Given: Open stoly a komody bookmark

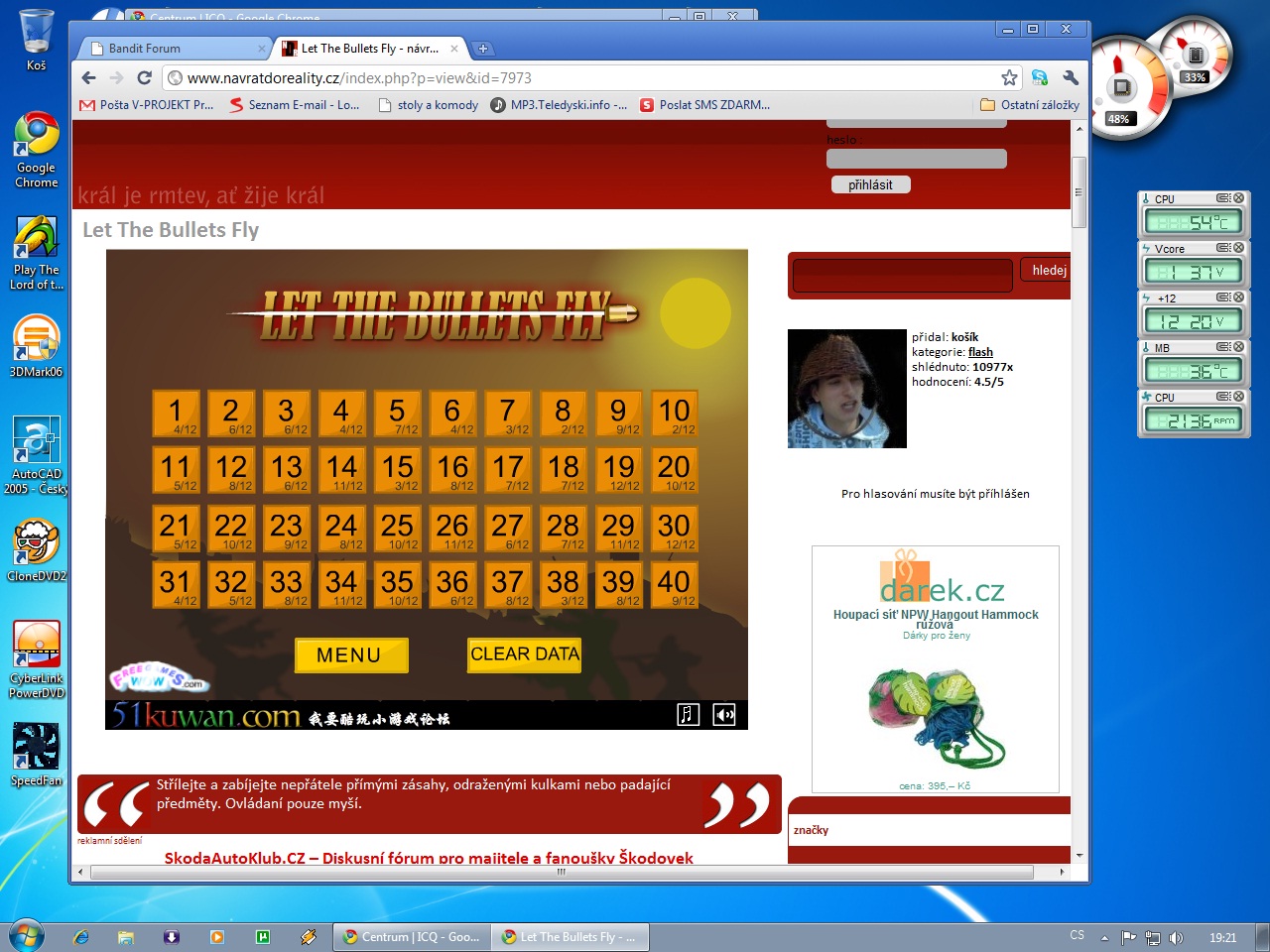Looking at the screenshot, I should point(428,105).
